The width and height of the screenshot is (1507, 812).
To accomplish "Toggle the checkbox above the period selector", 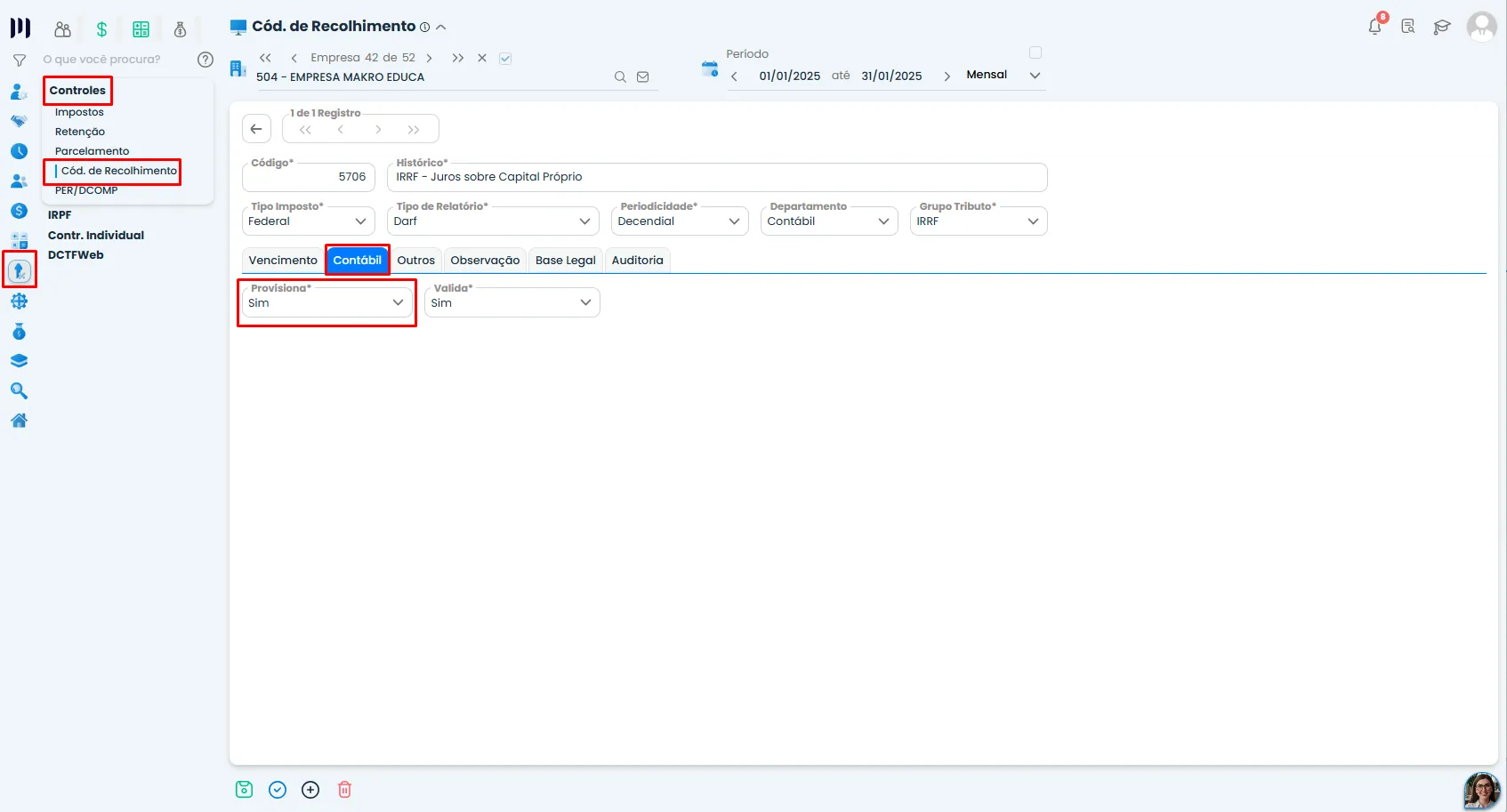I will point(1036,52).
